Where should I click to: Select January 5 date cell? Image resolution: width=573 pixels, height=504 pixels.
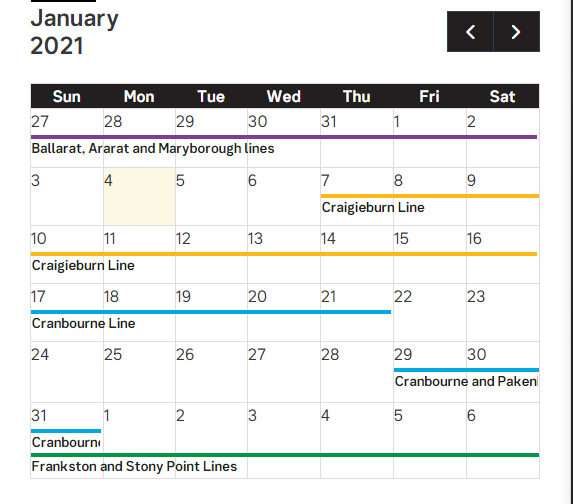click(x=211, y=196)
